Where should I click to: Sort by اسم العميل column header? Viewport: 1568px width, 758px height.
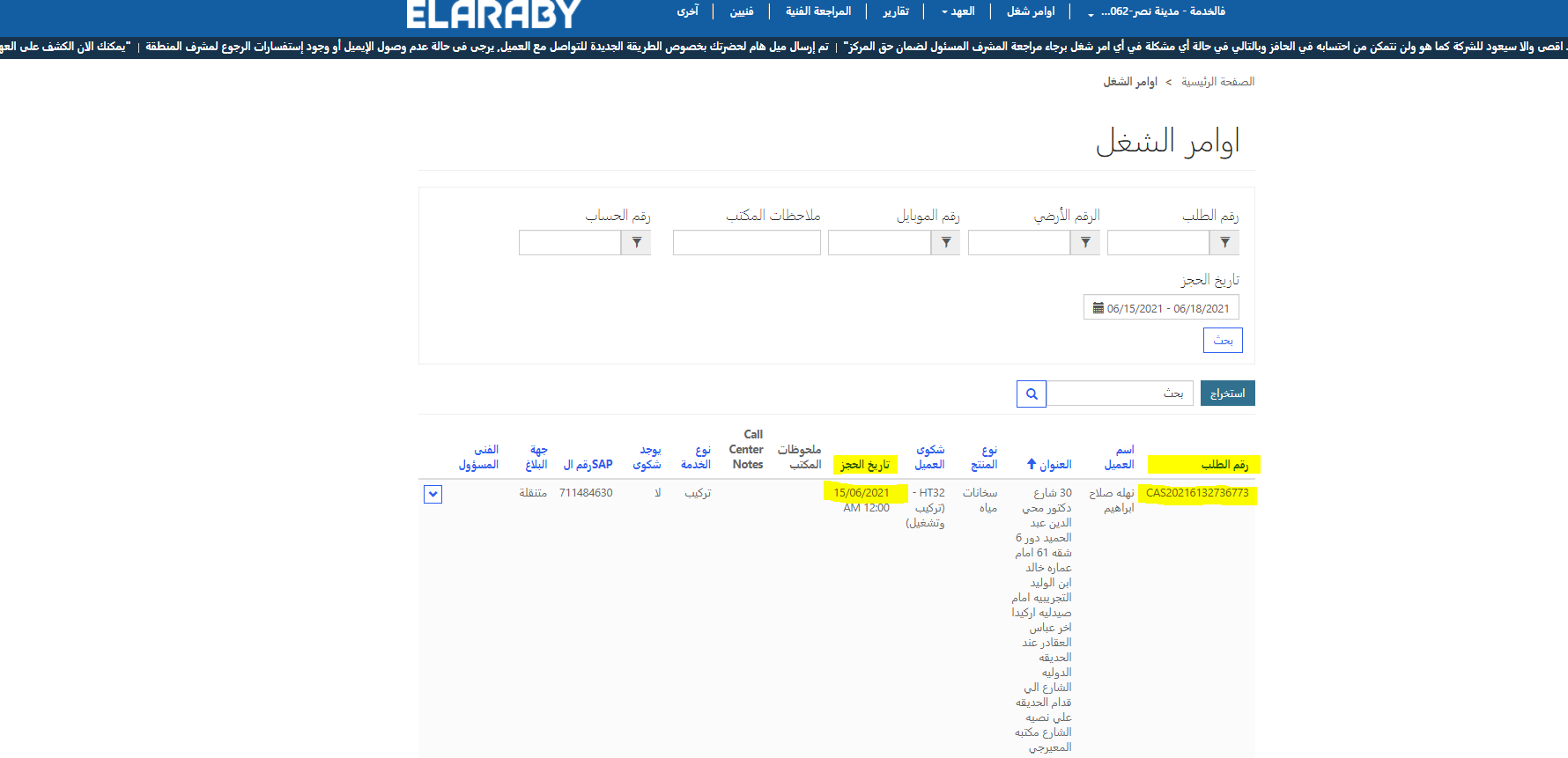1120,457
